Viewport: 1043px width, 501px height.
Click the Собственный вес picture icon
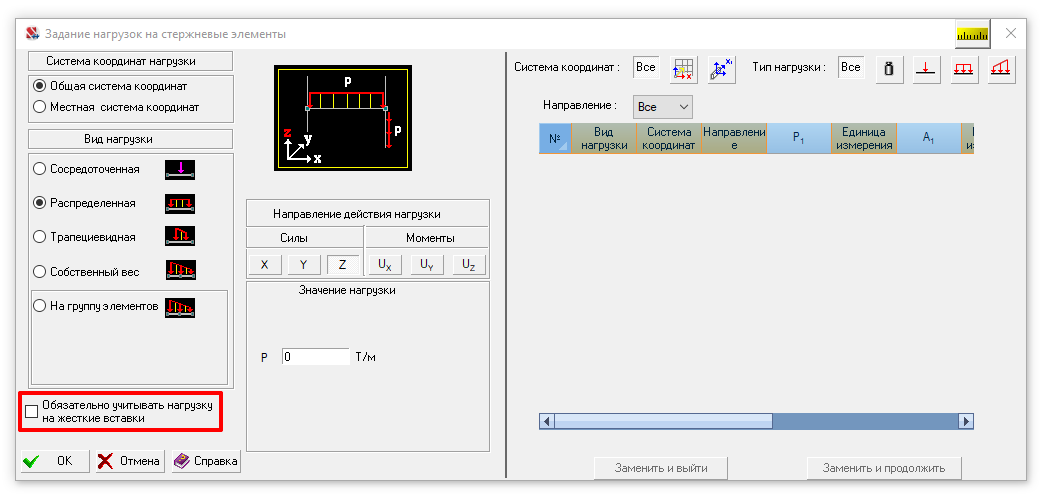180,269
